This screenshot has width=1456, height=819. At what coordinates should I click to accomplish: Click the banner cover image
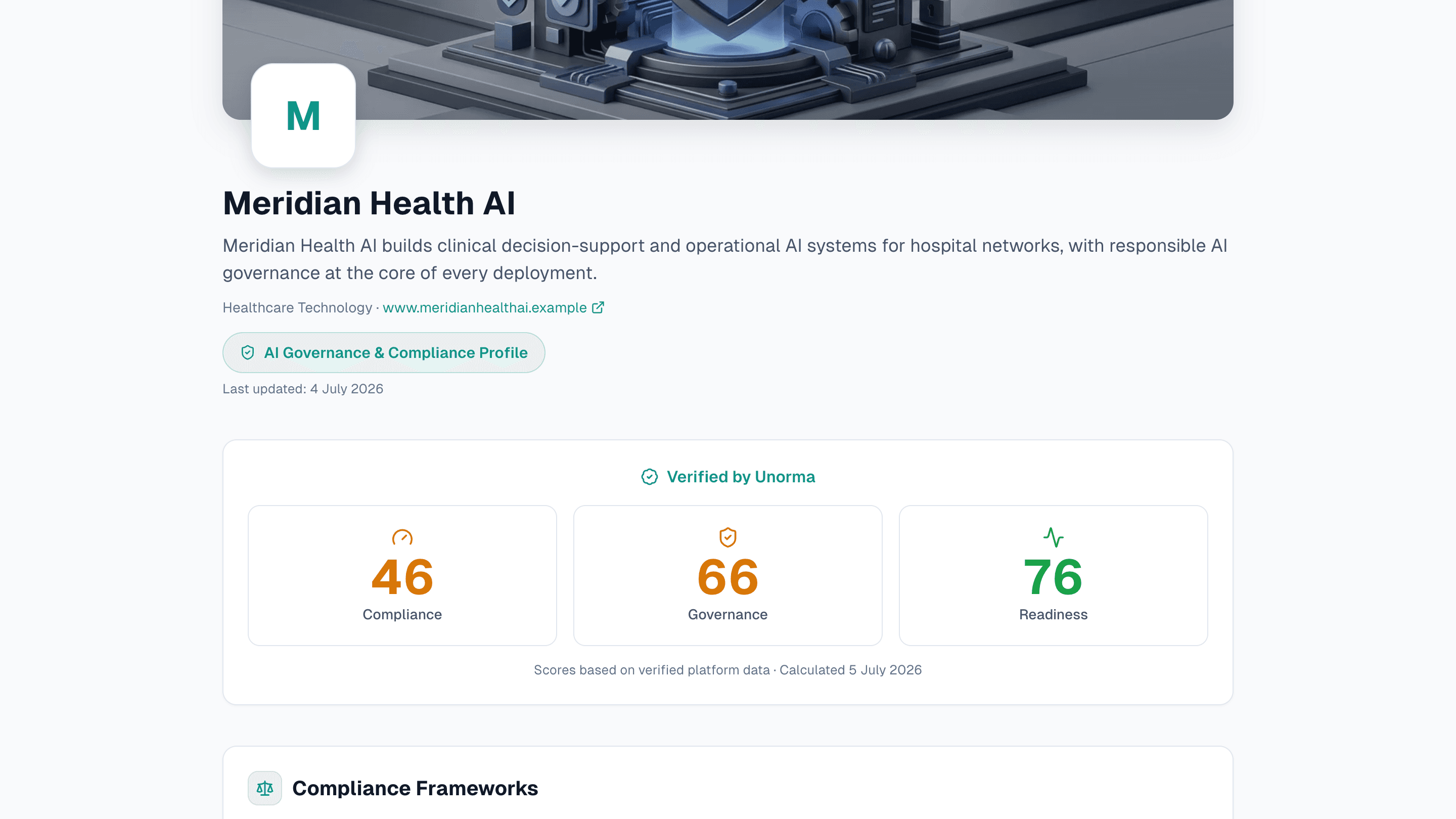pyautogui.click(x=728, y=59)
